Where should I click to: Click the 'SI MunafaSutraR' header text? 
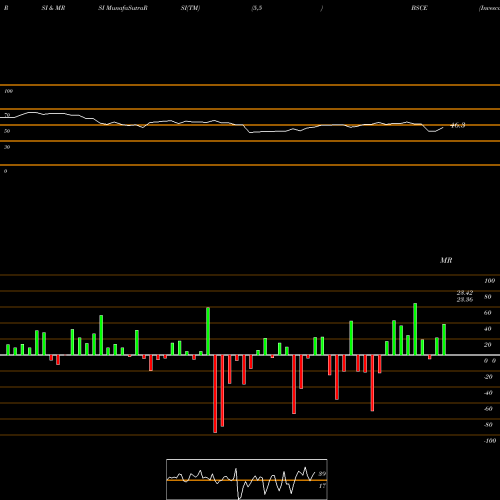pos(123,8)
